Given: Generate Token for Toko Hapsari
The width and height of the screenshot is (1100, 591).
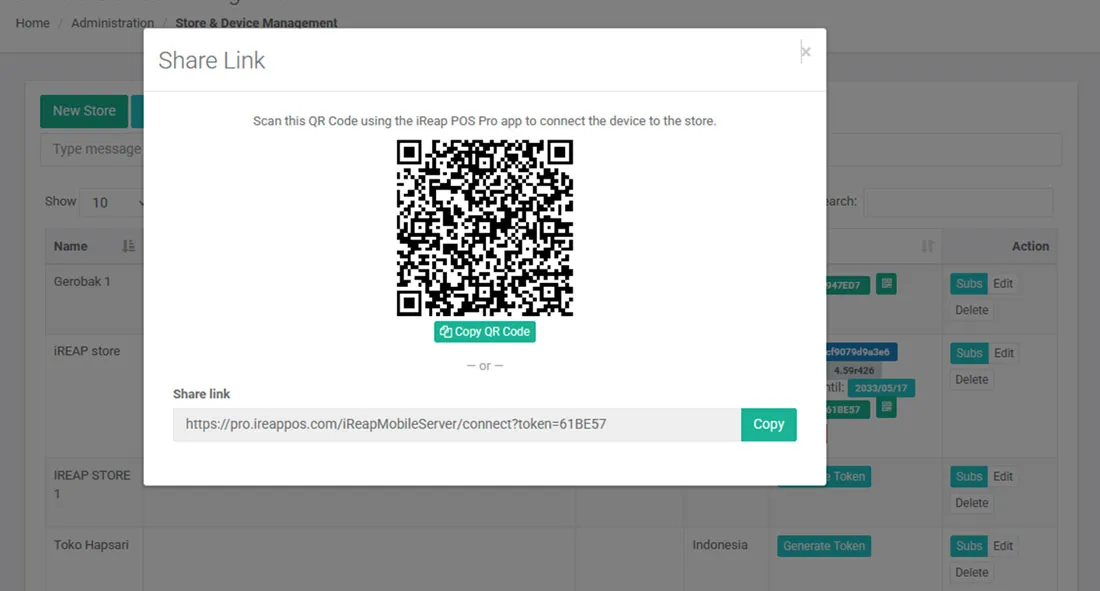Looking at the screenshot, I should [824, 546].
